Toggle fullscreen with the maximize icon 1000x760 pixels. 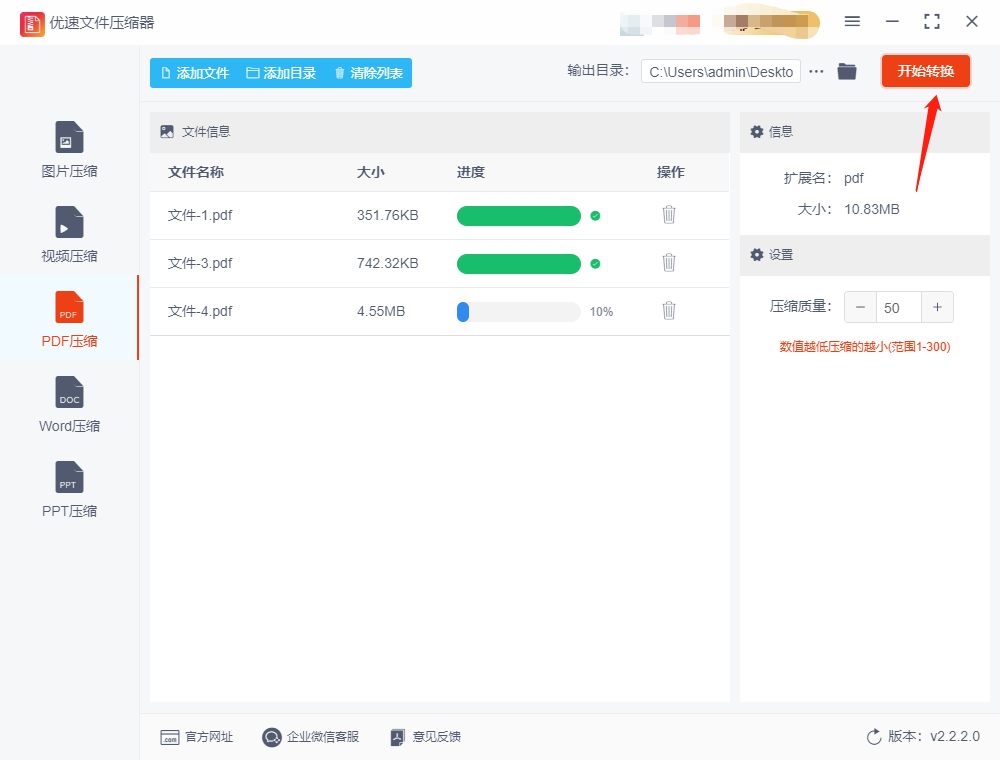pos(932,22)
